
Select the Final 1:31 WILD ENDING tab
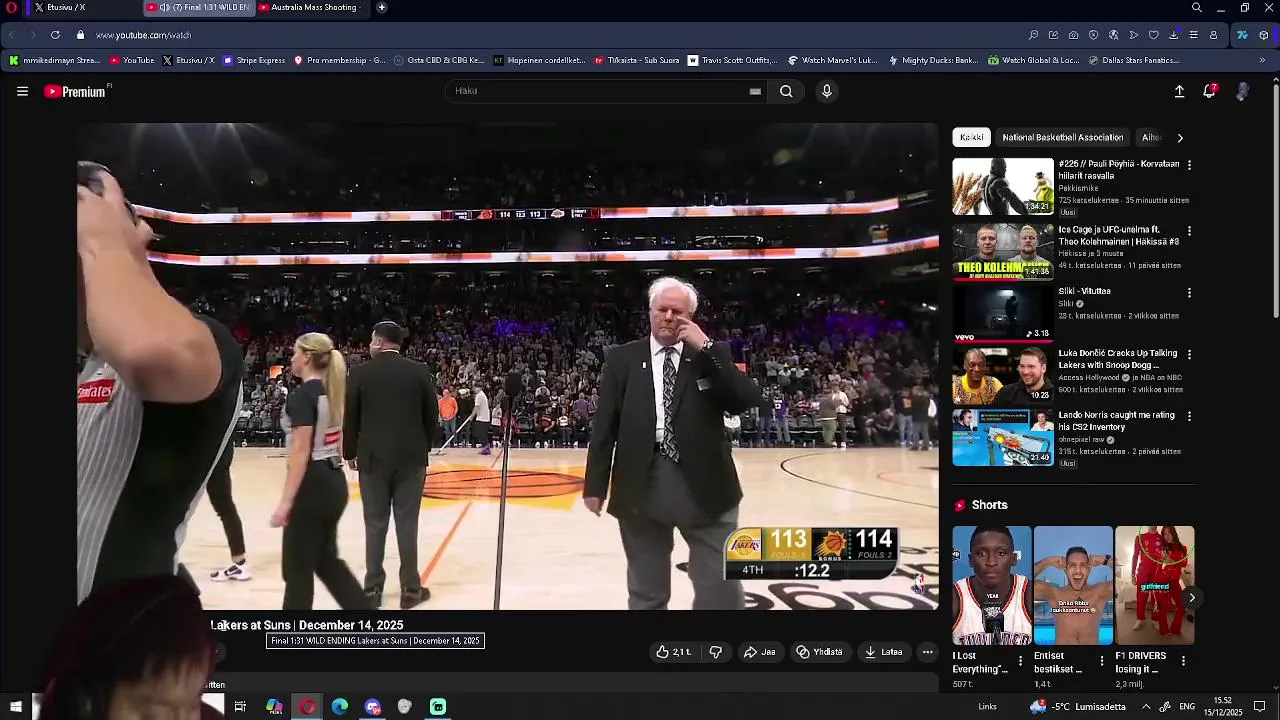tap(198, 7)
